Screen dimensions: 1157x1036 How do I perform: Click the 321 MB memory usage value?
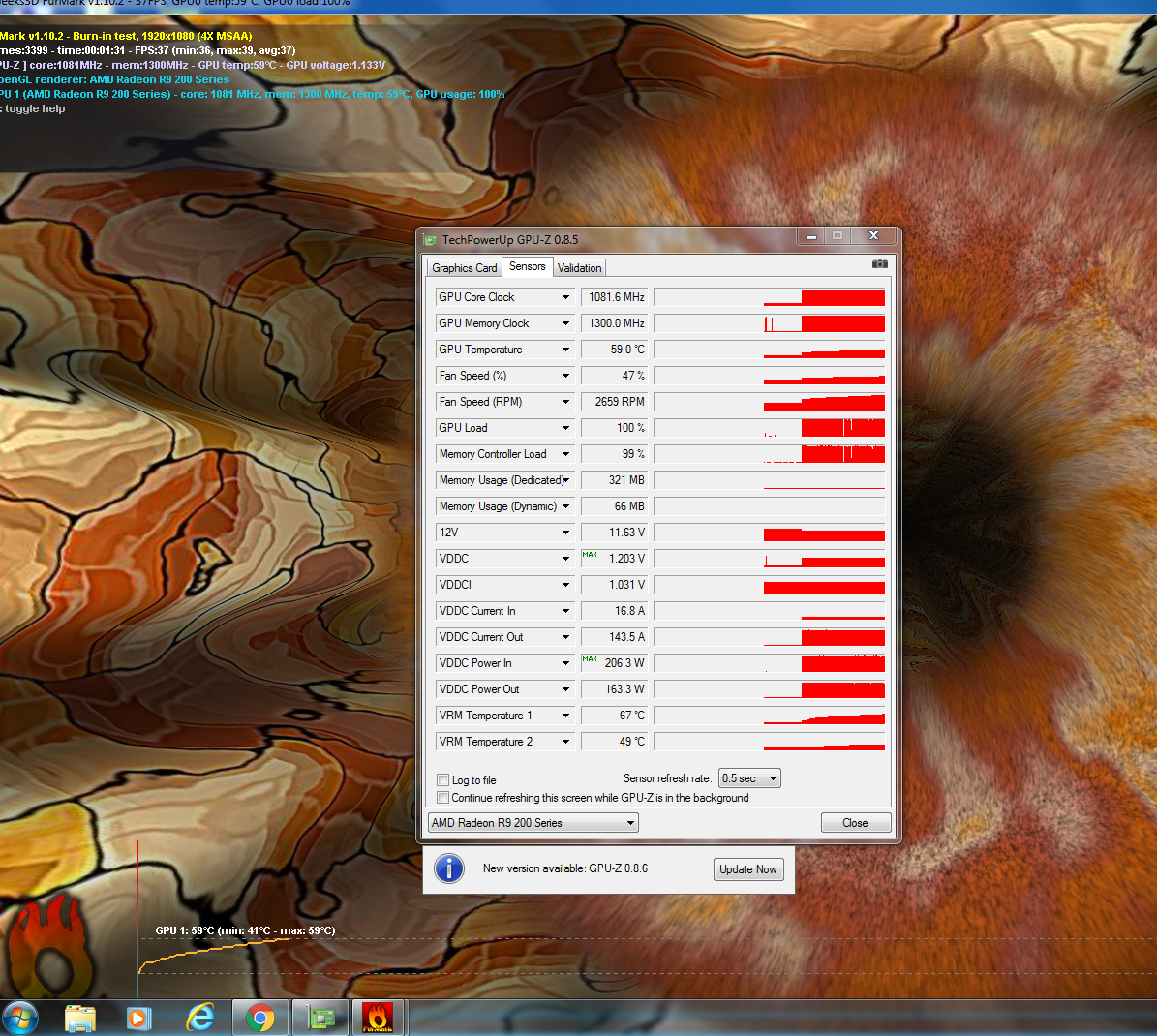point(615,480)
